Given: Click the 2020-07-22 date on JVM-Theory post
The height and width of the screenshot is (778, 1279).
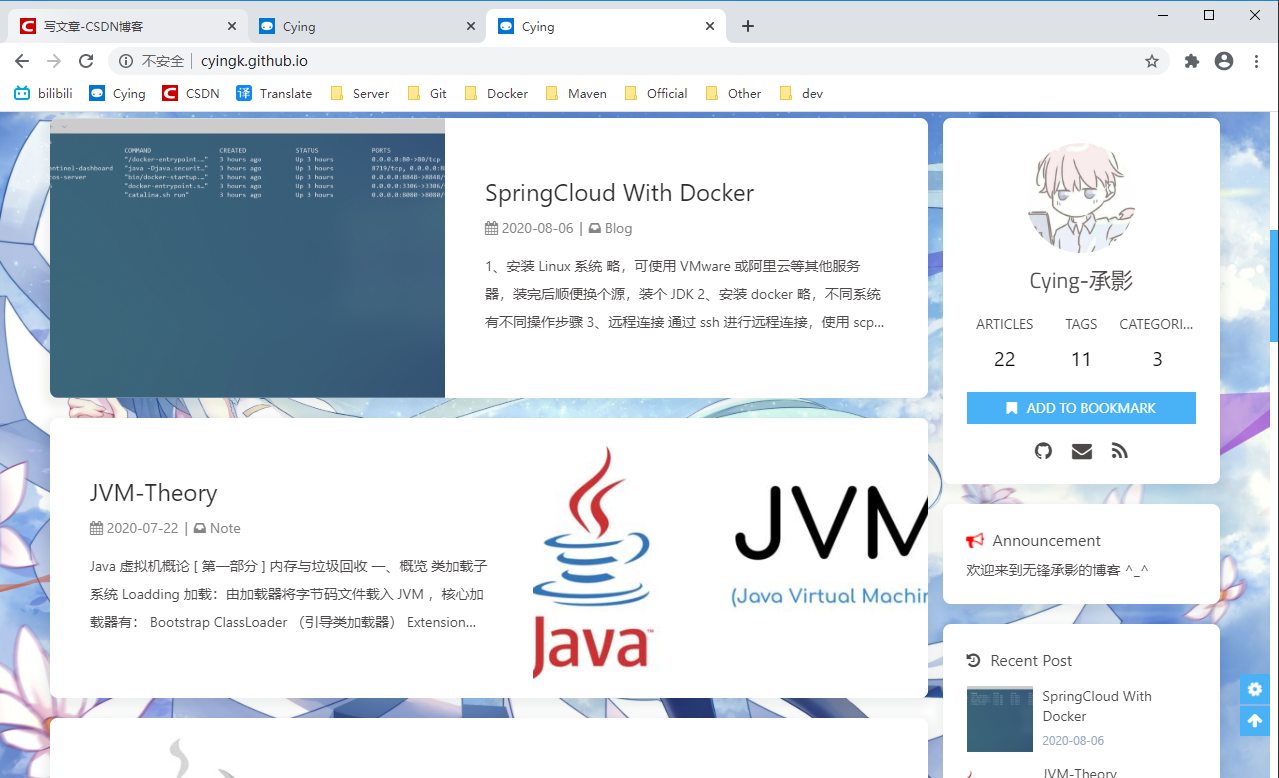Looking at the screenshot, I should (x=142, y=528).
